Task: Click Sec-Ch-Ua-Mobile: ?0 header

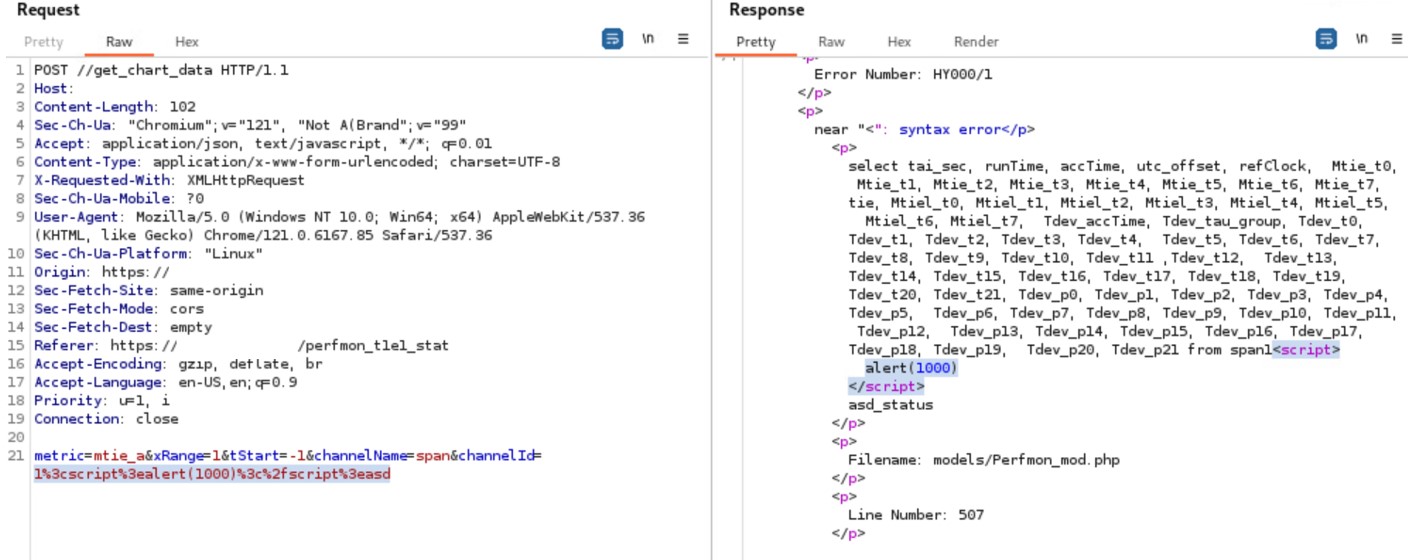Action: point(119,199)
